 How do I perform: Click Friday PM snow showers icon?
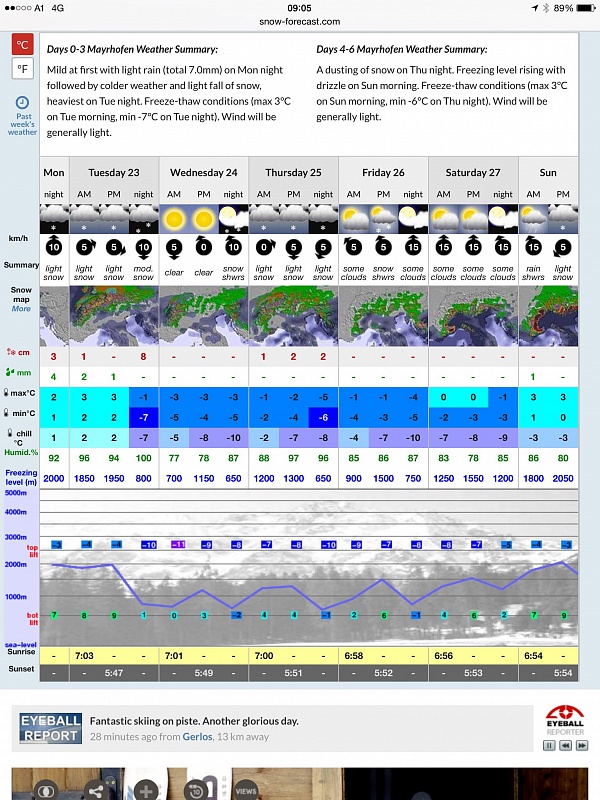[383, 219]
